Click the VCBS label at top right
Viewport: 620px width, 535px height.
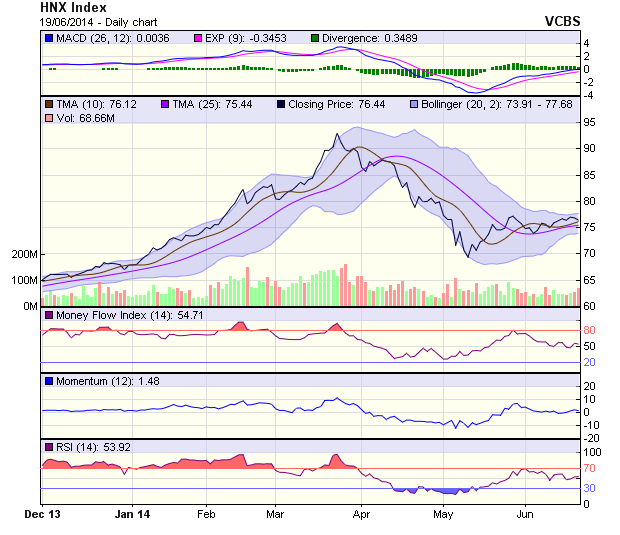562,21
